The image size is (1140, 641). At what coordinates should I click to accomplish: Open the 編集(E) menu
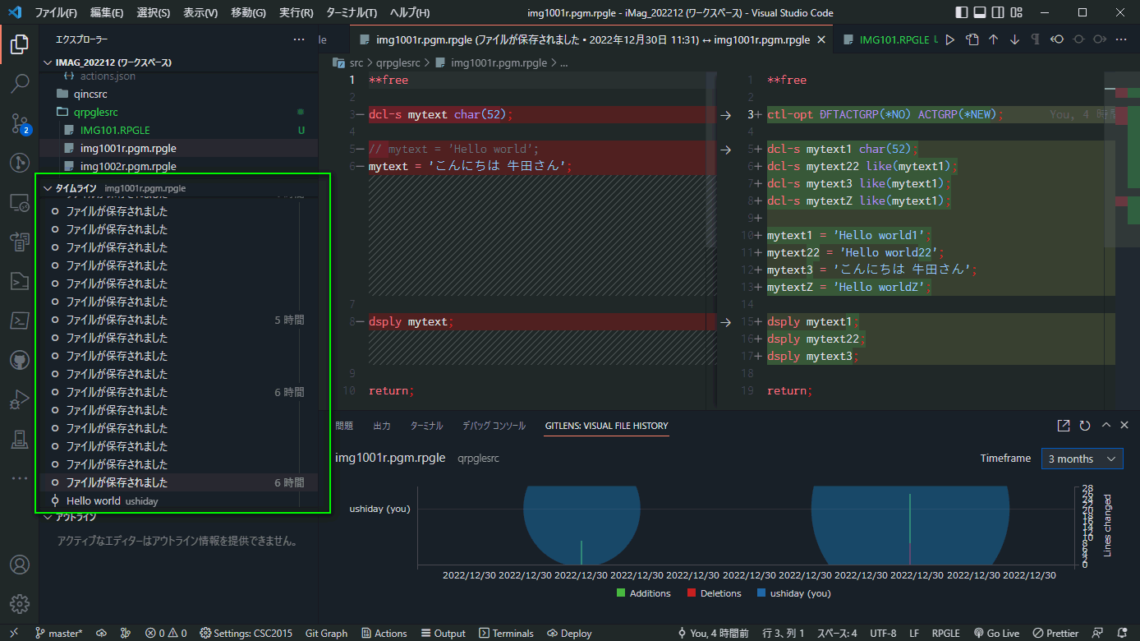pyautogui.click(x=106, y=12)
